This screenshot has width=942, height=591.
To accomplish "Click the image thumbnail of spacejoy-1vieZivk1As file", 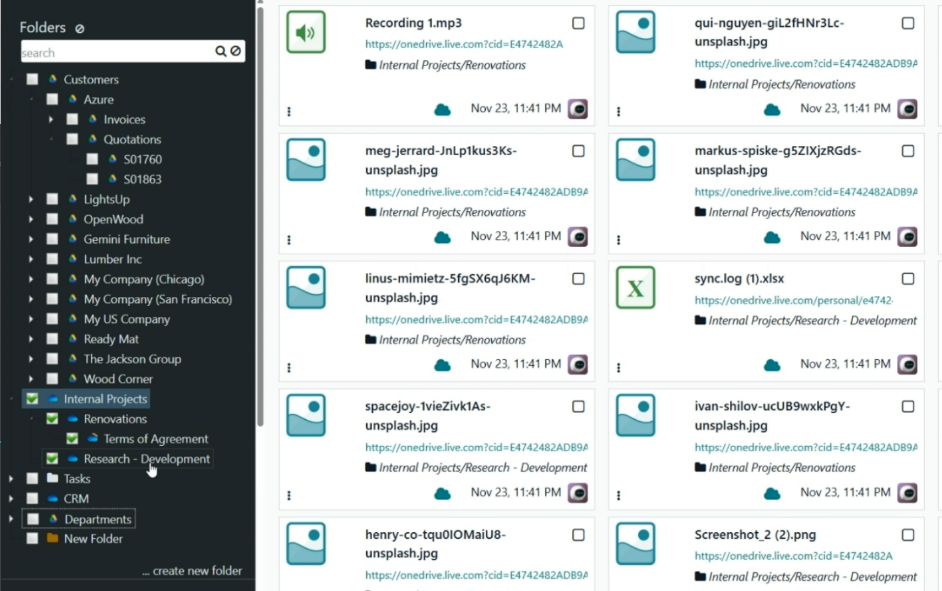I will [306, 415].
